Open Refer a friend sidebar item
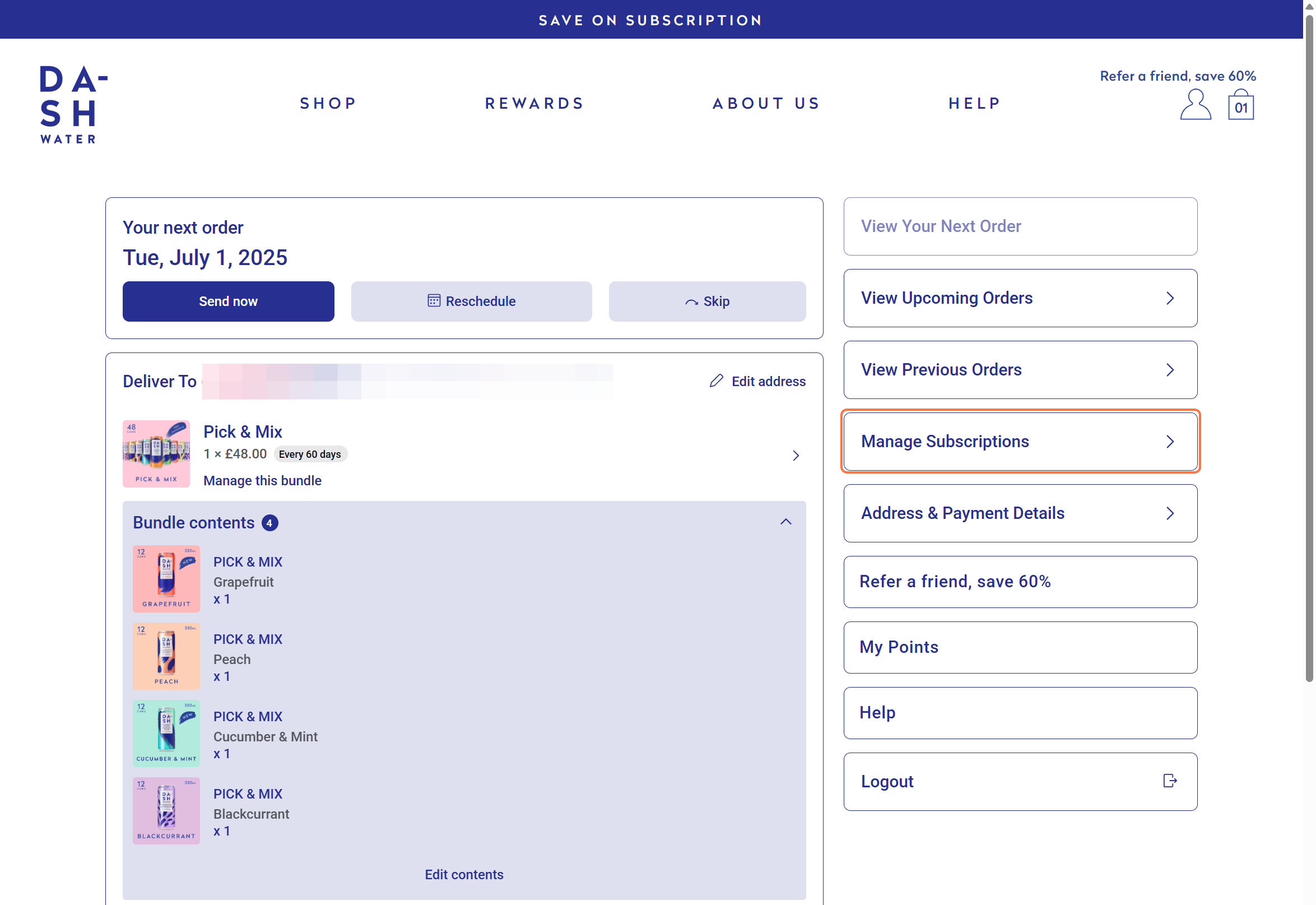Image resolution: width=1316 pixels, height=905 pixels. click(x=1020, y=581)
